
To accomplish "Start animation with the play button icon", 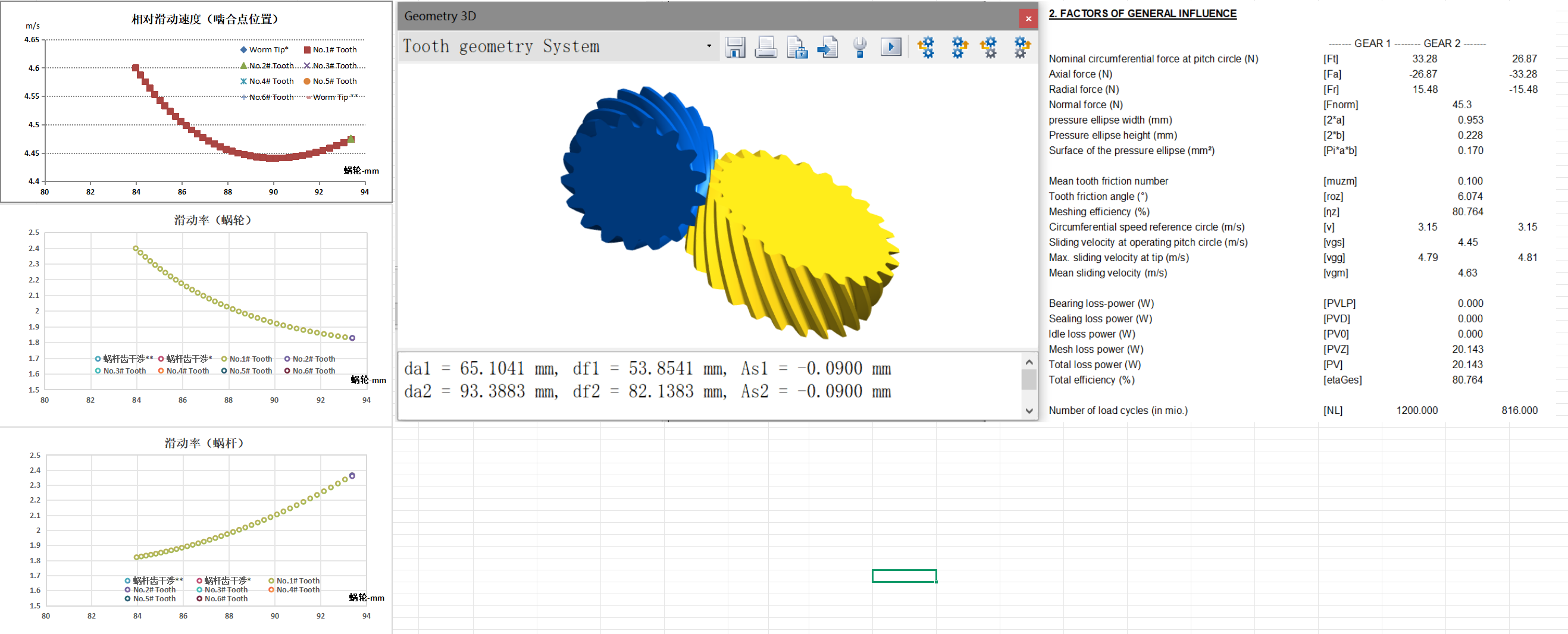I will (891, 47).
